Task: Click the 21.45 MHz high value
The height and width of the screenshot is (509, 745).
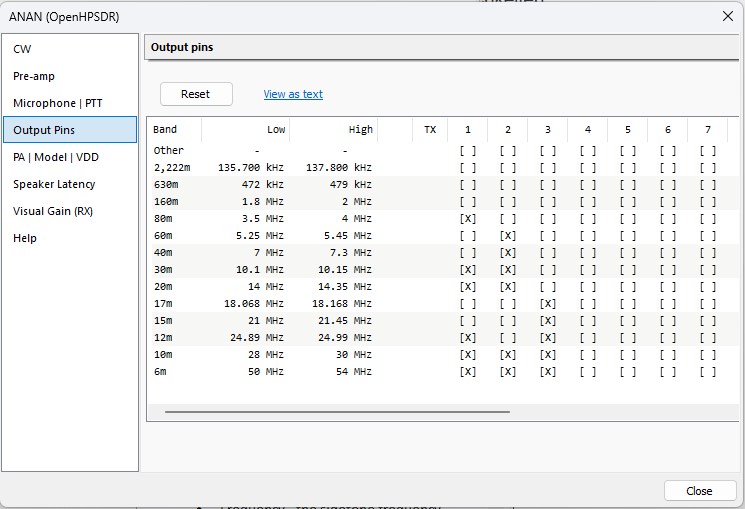Action: pyautogui.click(x=345, y=321)
